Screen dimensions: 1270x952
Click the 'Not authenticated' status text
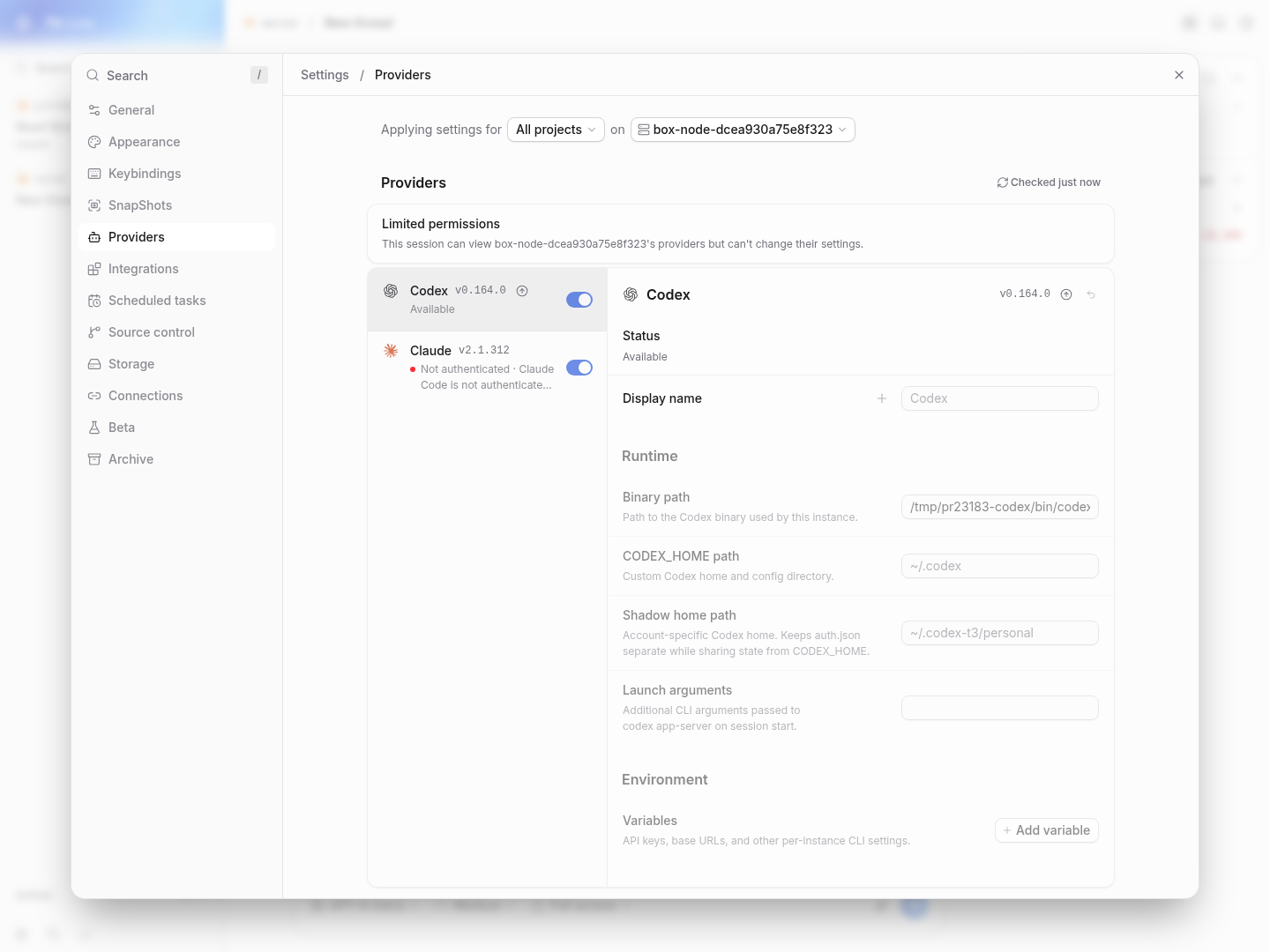[466, 369]
